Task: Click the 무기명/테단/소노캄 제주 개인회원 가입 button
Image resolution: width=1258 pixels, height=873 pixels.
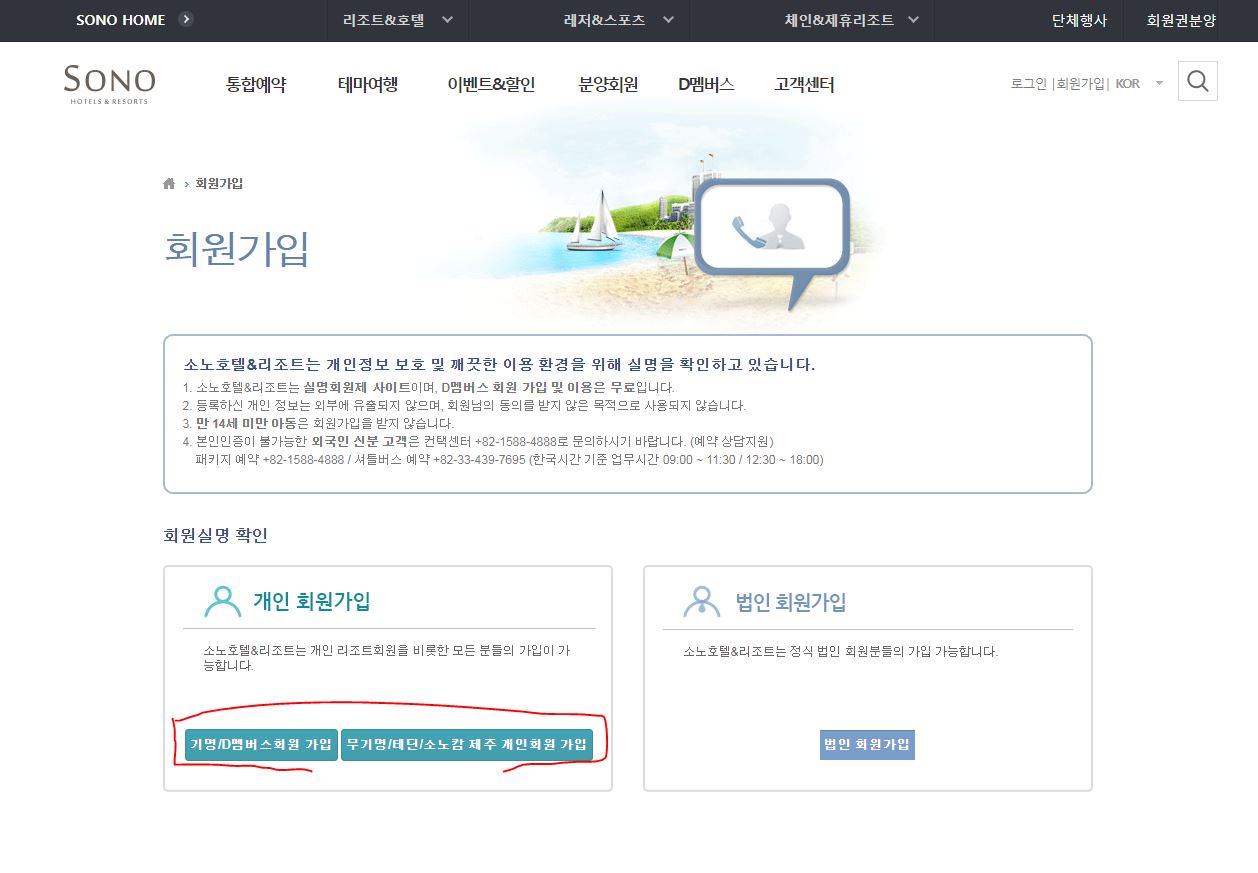Action: pos(467,745)
